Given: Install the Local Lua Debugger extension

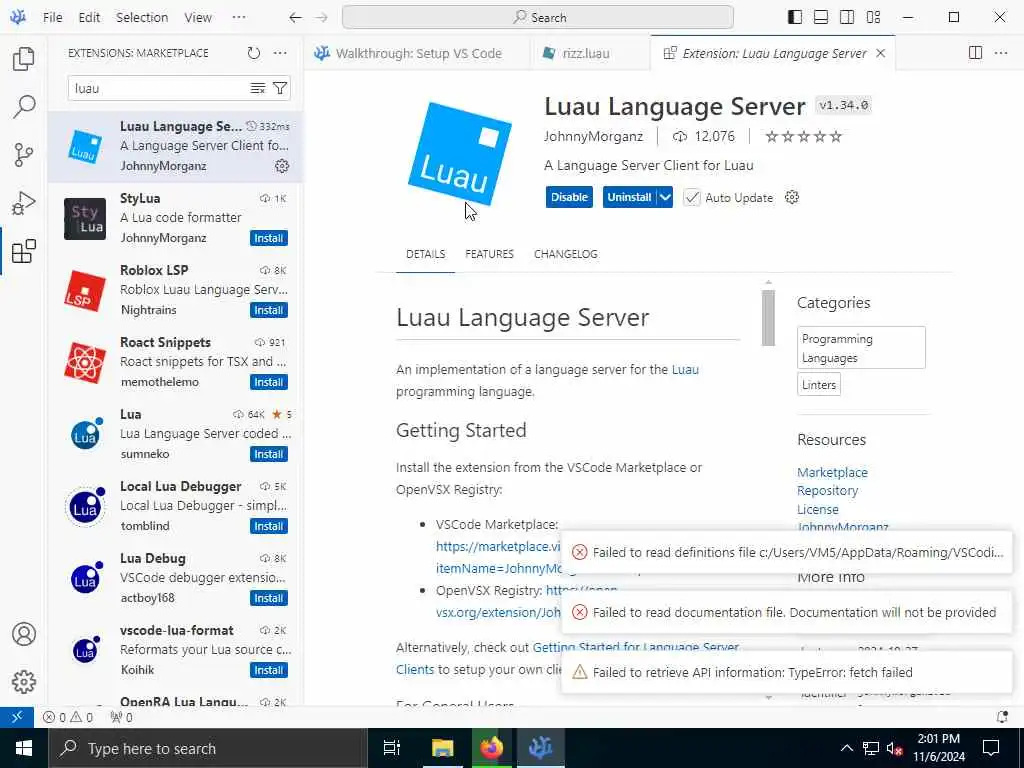Looking at the screenshot, I should pos(268,526).
